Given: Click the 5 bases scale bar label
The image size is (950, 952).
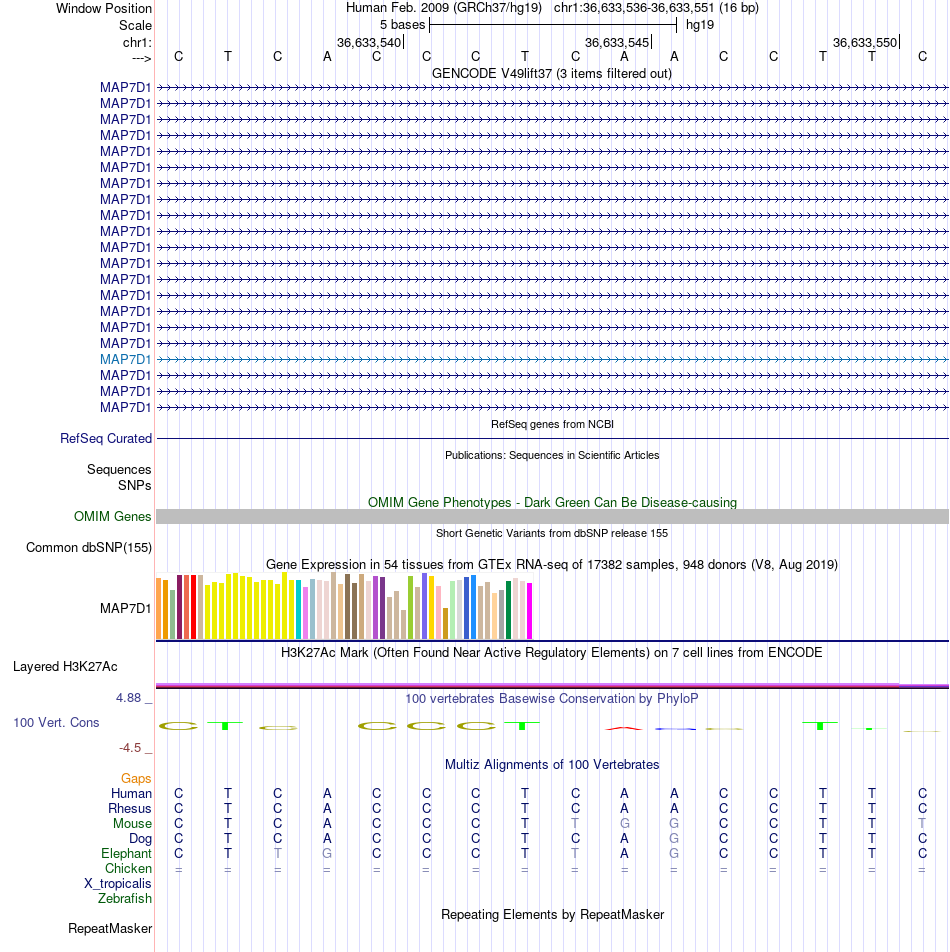Looking at the screenshot, I should tap(402, 25).
